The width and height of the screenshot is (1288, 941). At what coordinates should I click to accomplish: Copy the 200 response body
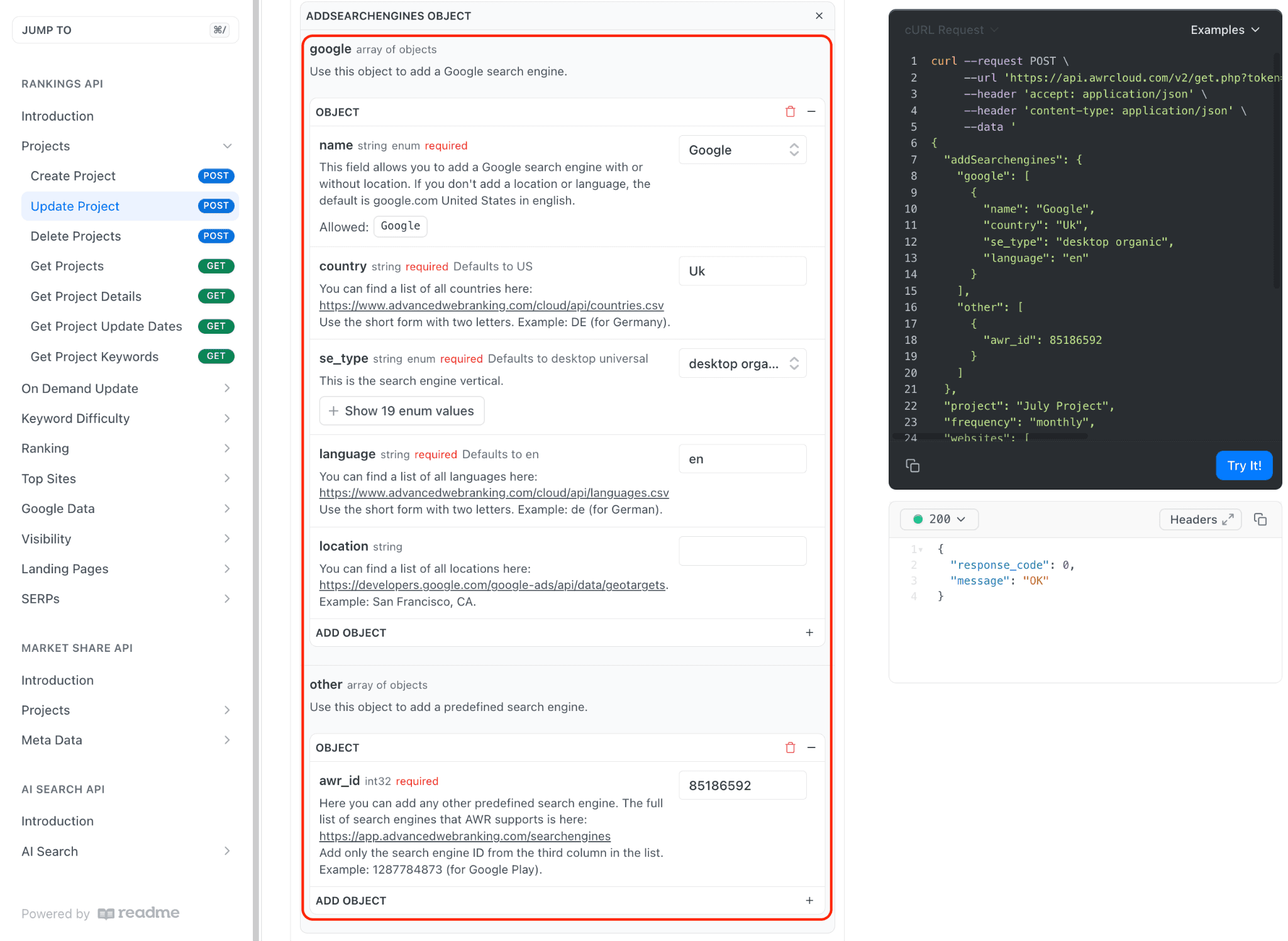pos(1260,519)
